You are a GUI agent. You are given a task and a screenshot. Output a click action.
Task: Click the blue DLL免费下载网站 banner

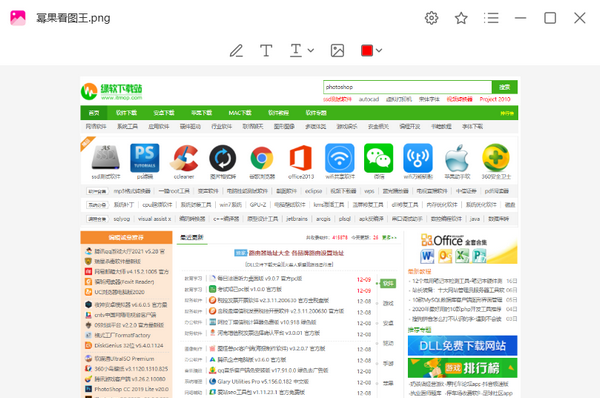(462, 346)
